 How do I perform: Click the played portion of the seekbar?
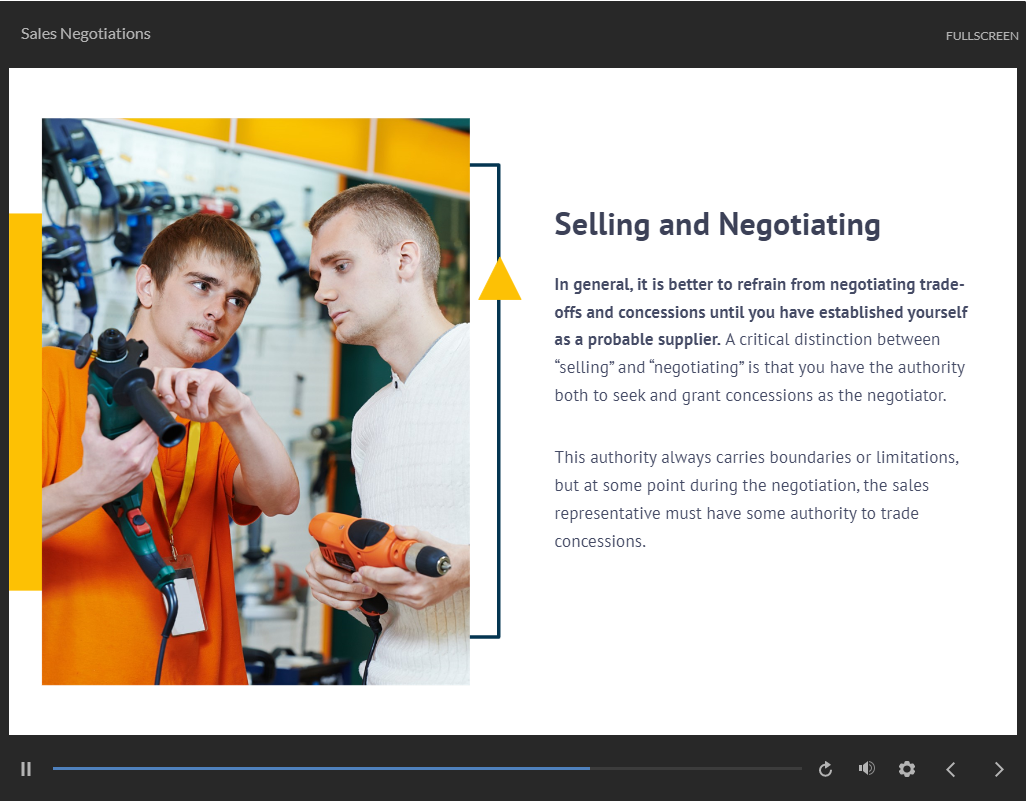coord(320,768)
